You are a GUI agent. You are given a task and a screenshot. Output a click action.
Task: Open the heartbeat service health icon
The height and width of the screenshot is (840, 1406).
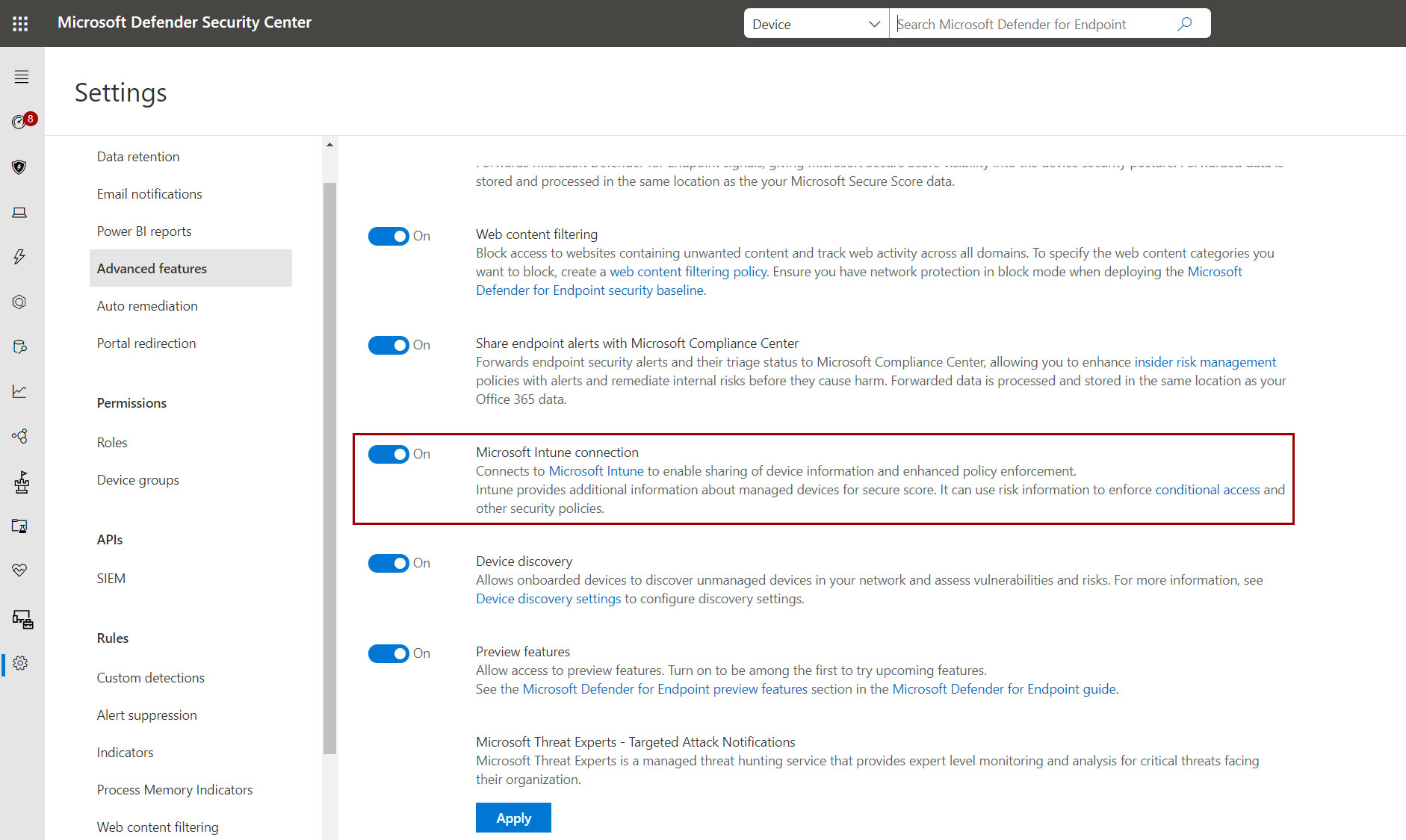tap(19, 570)
